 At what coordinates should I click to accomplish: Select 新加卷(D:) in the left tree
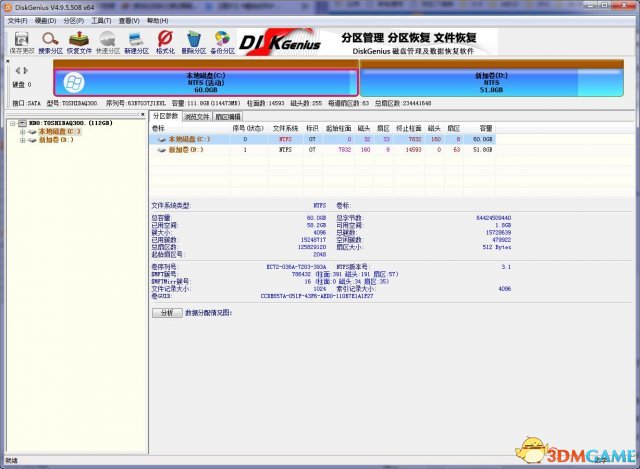56,140
